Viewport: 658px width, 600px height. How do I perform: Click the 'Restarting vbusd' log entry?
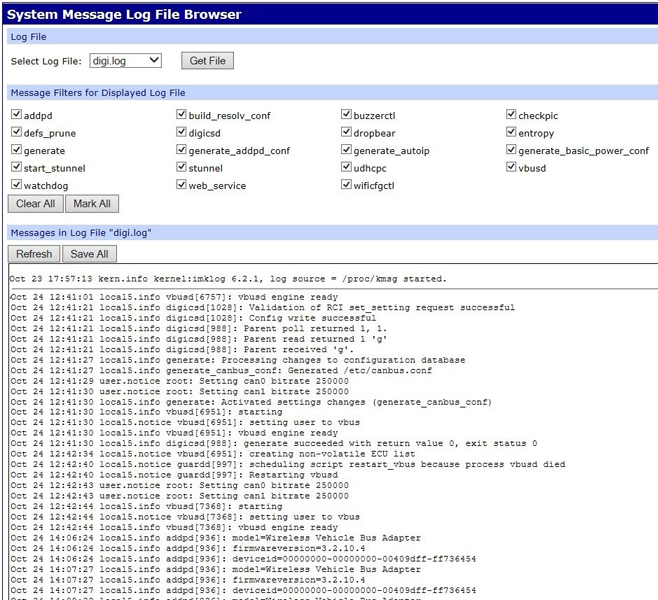coord(174,475)
